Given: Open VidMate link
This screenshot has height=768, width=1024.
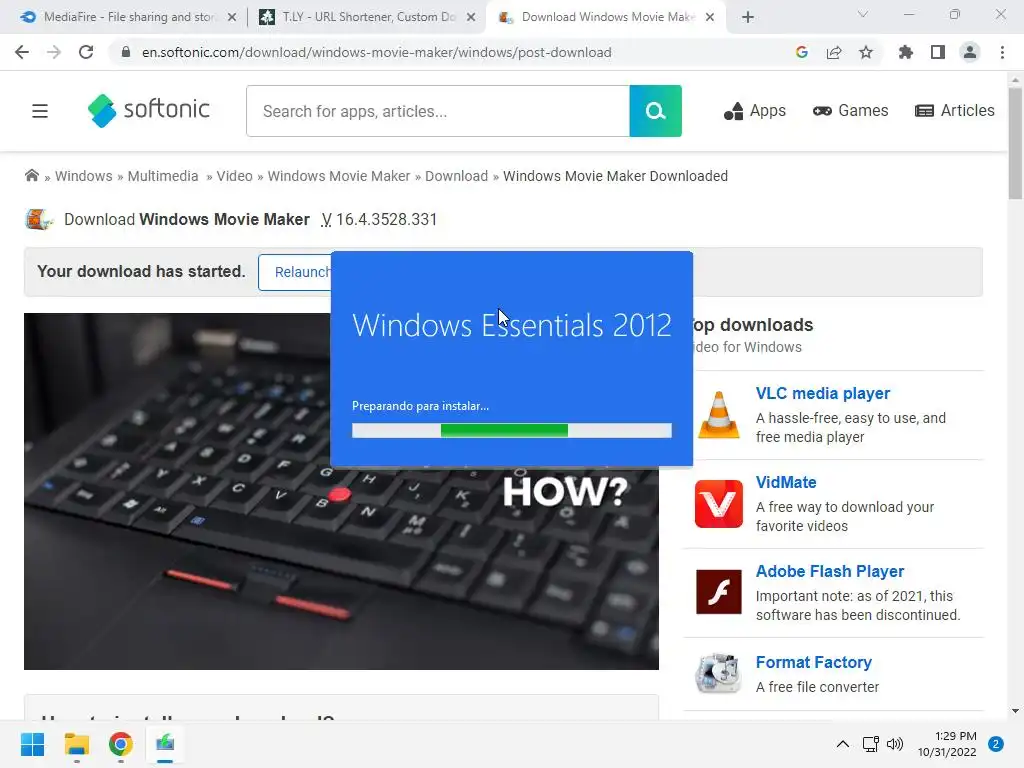Looking at the screenshot, I should (x=786, y=482).
